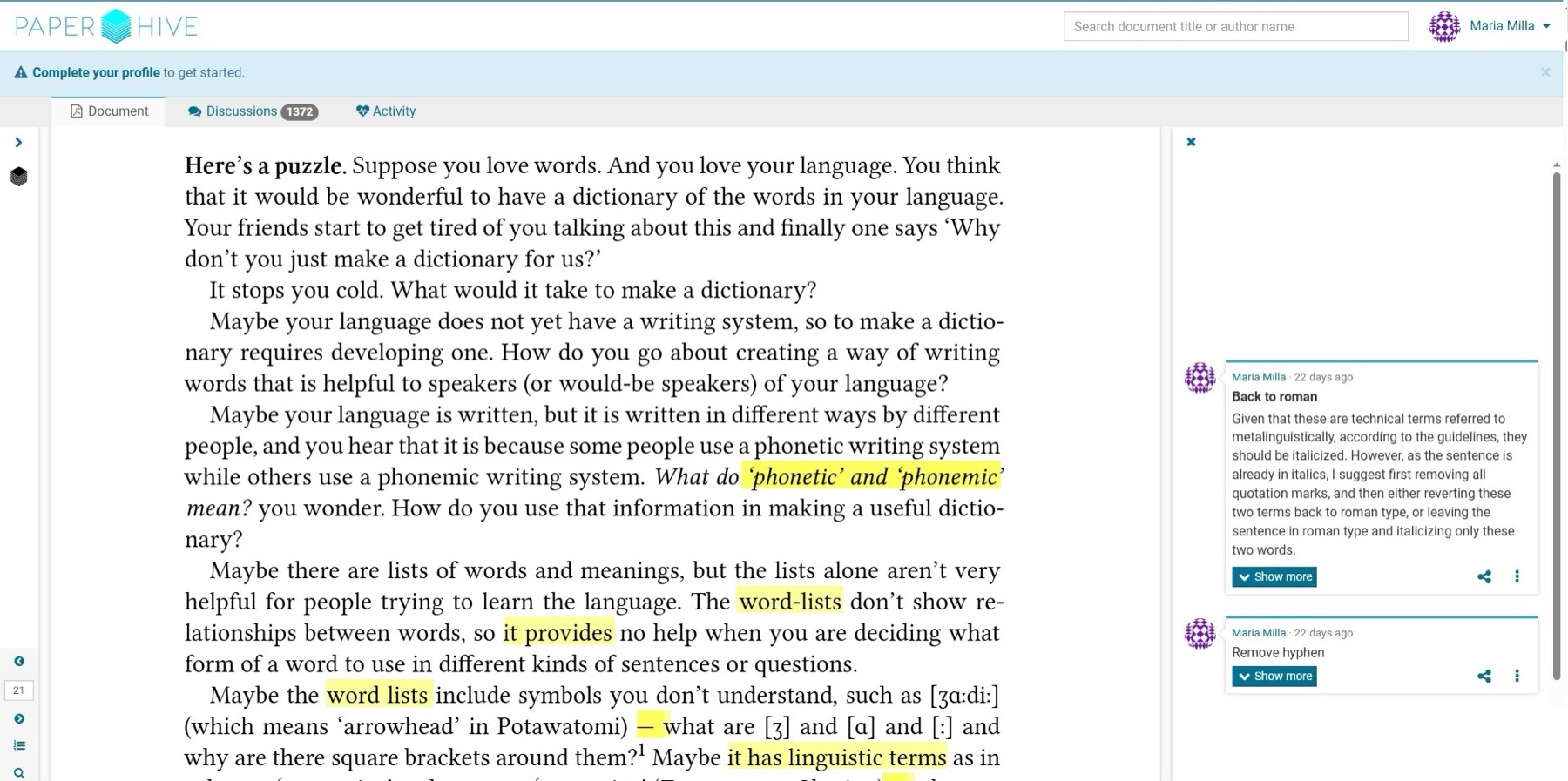Open the black hexagon hive icon
This screenshot has height=781, width=1568.
[x=18, y=177]
